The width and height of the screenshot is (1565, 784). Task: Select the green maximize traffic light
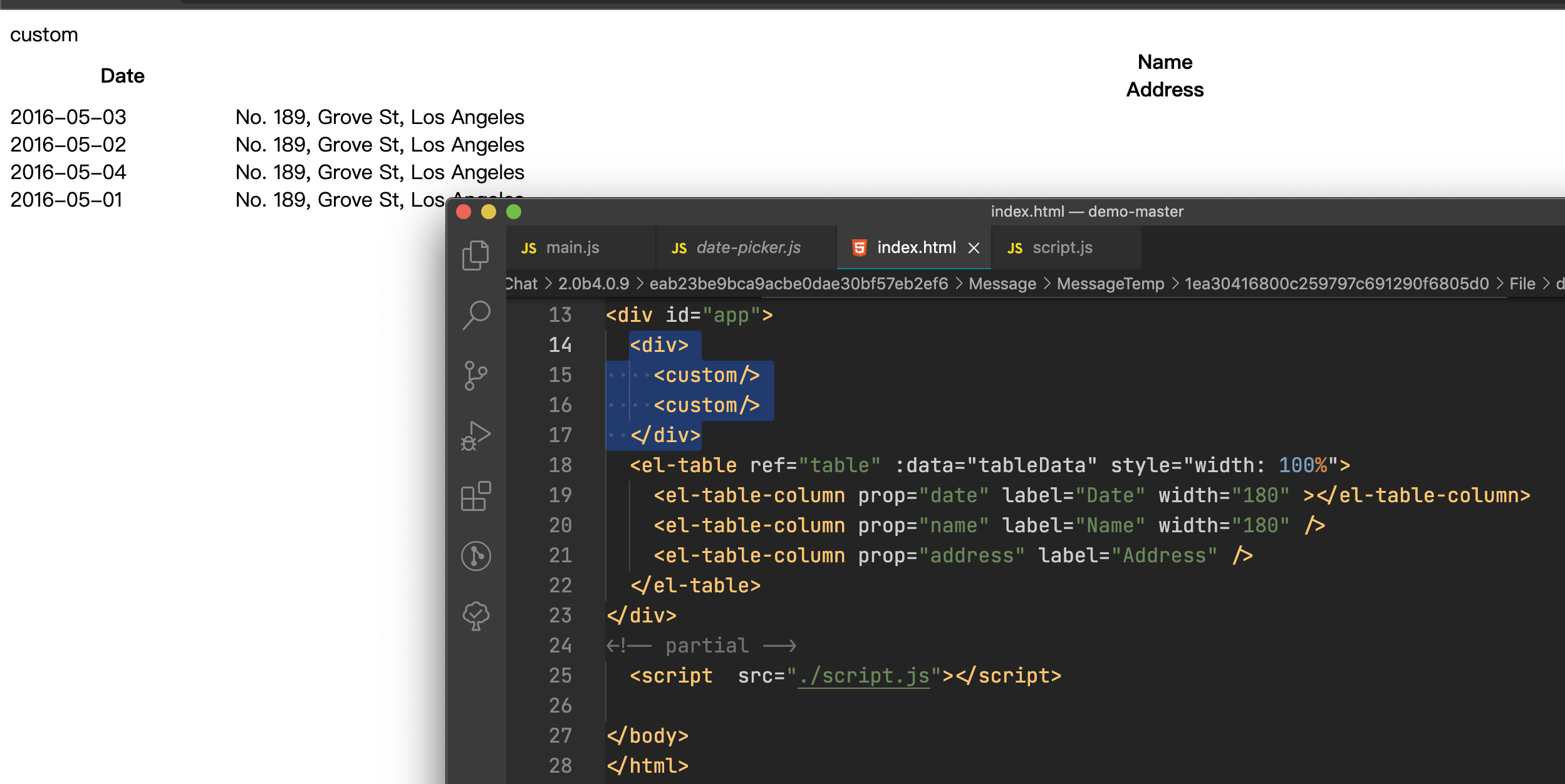[514, 212]
